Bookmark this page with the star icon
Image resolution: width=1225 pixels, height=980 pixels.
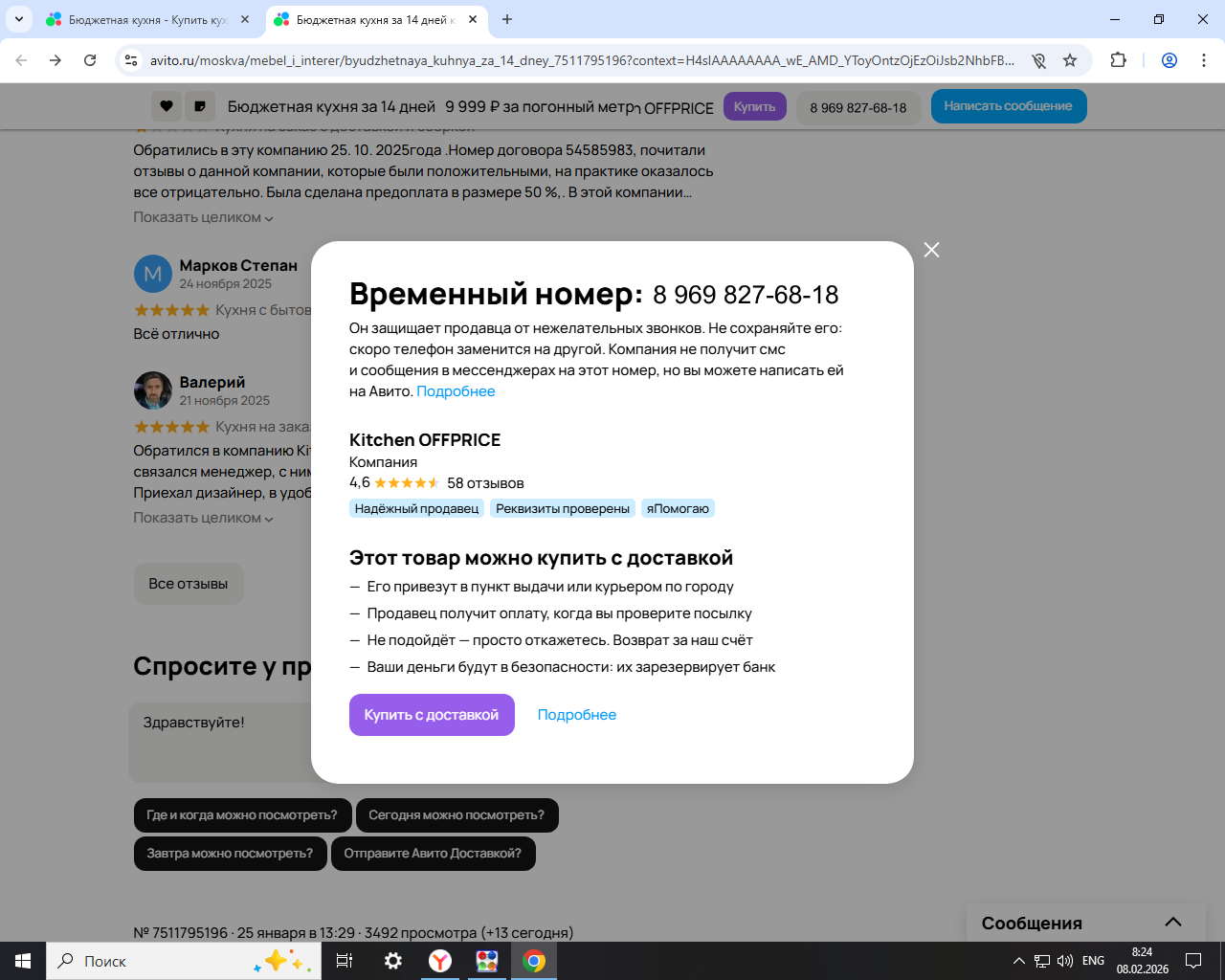pos(1070,60)
